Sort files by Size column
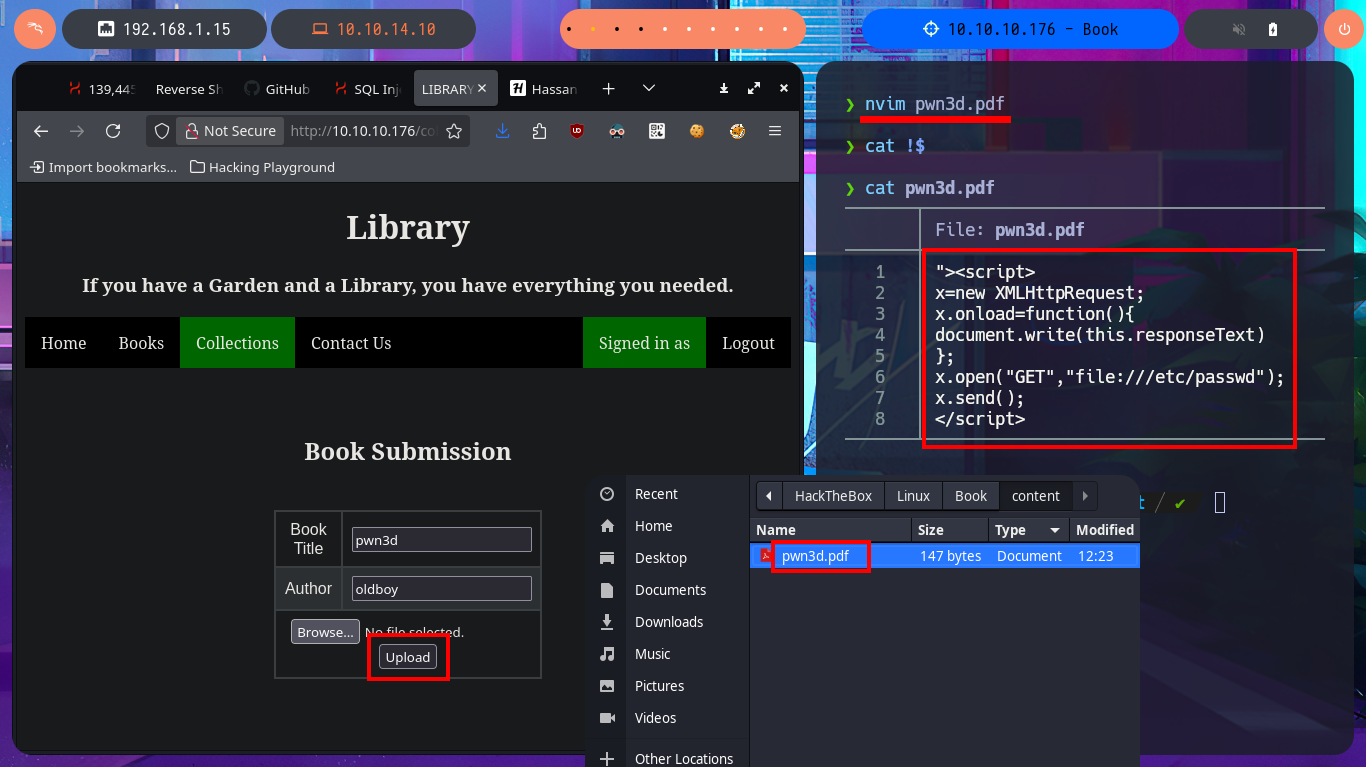 (x=950, y=530)
